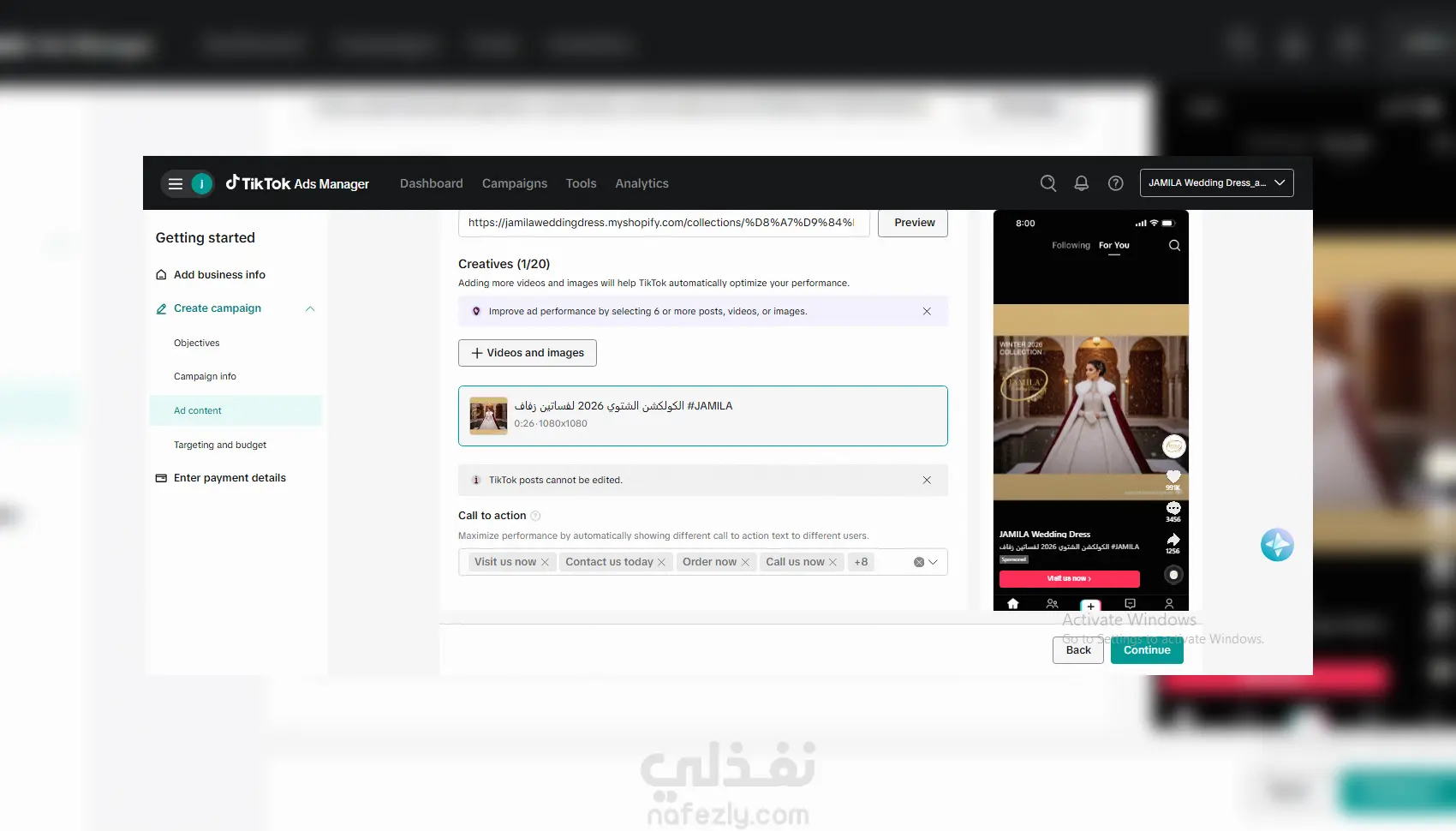The height and width of the screenshot is (831, 1456).
Task: Open the Campaigns menu
Action: 515,183
